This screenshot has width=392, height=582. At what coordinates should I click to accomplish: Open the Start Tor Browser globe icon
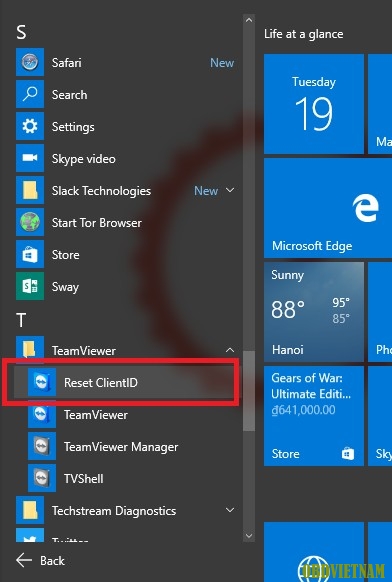coord(30,222)
